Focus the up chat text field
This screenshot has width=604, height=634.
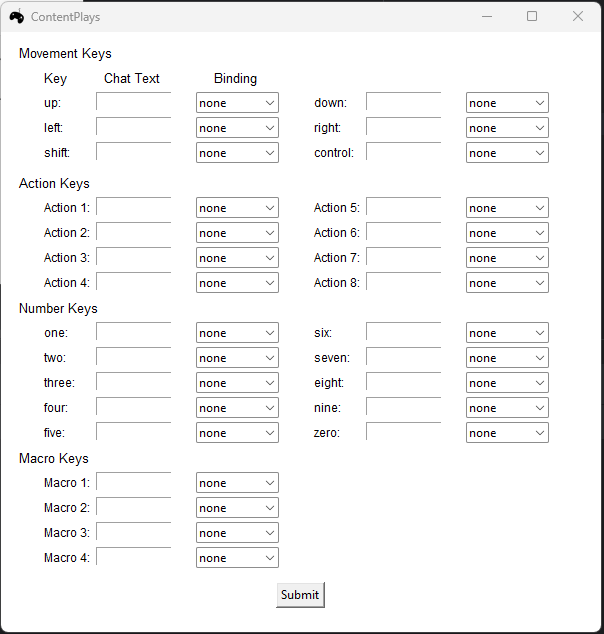[x=133, y=101]
